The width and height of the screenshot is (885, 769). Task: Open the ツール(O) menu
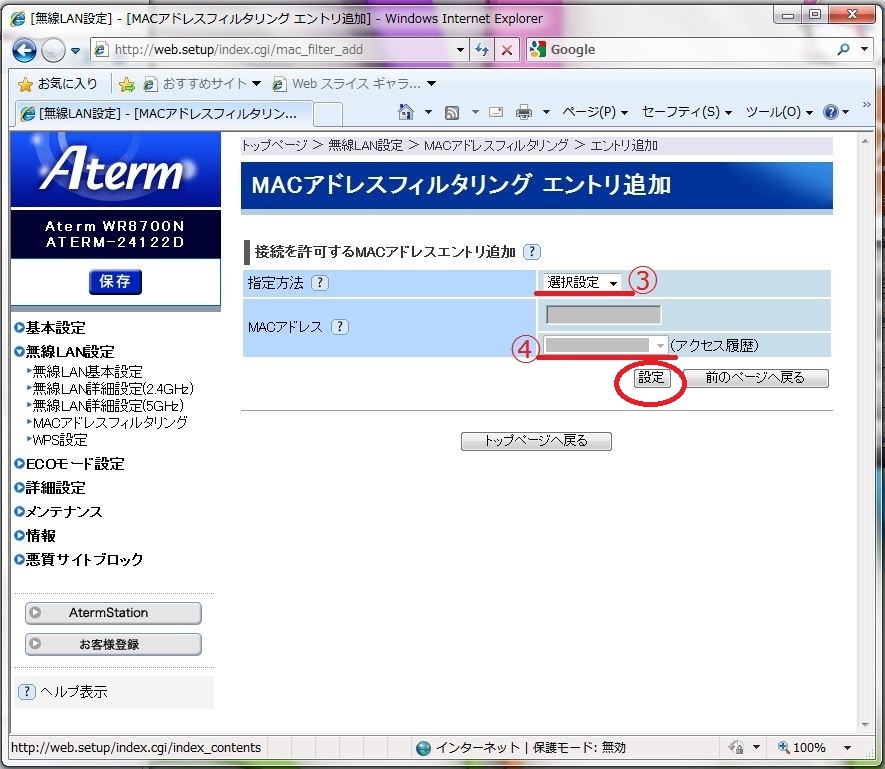tap(779, 112)
